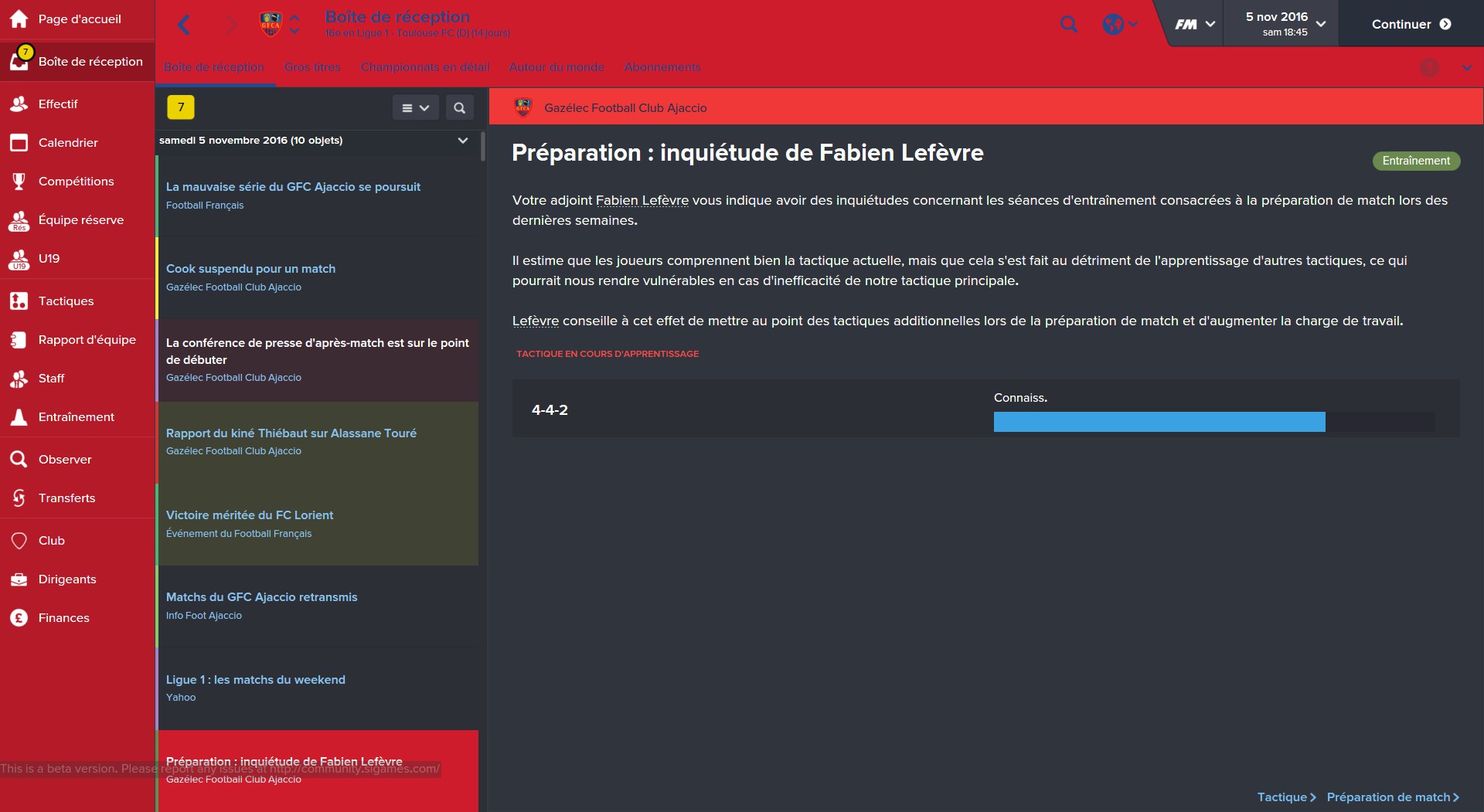Viewport: 1484px width, 812px height.
Task: Open the Fabien Lefèvre name link
Action: pyautogui.click(x=642, y=200)
